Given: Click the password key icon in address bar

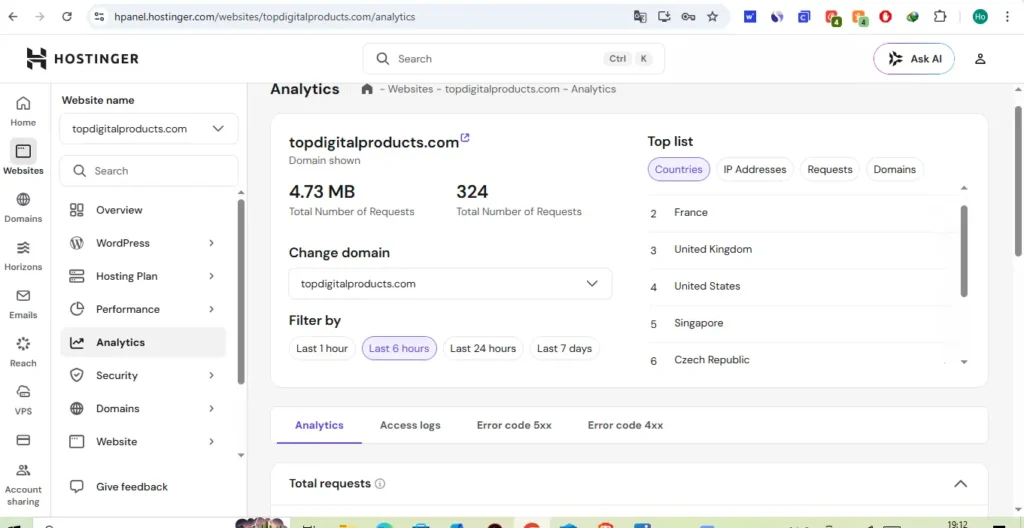Looking at the screenshot, I should (688, 17).
